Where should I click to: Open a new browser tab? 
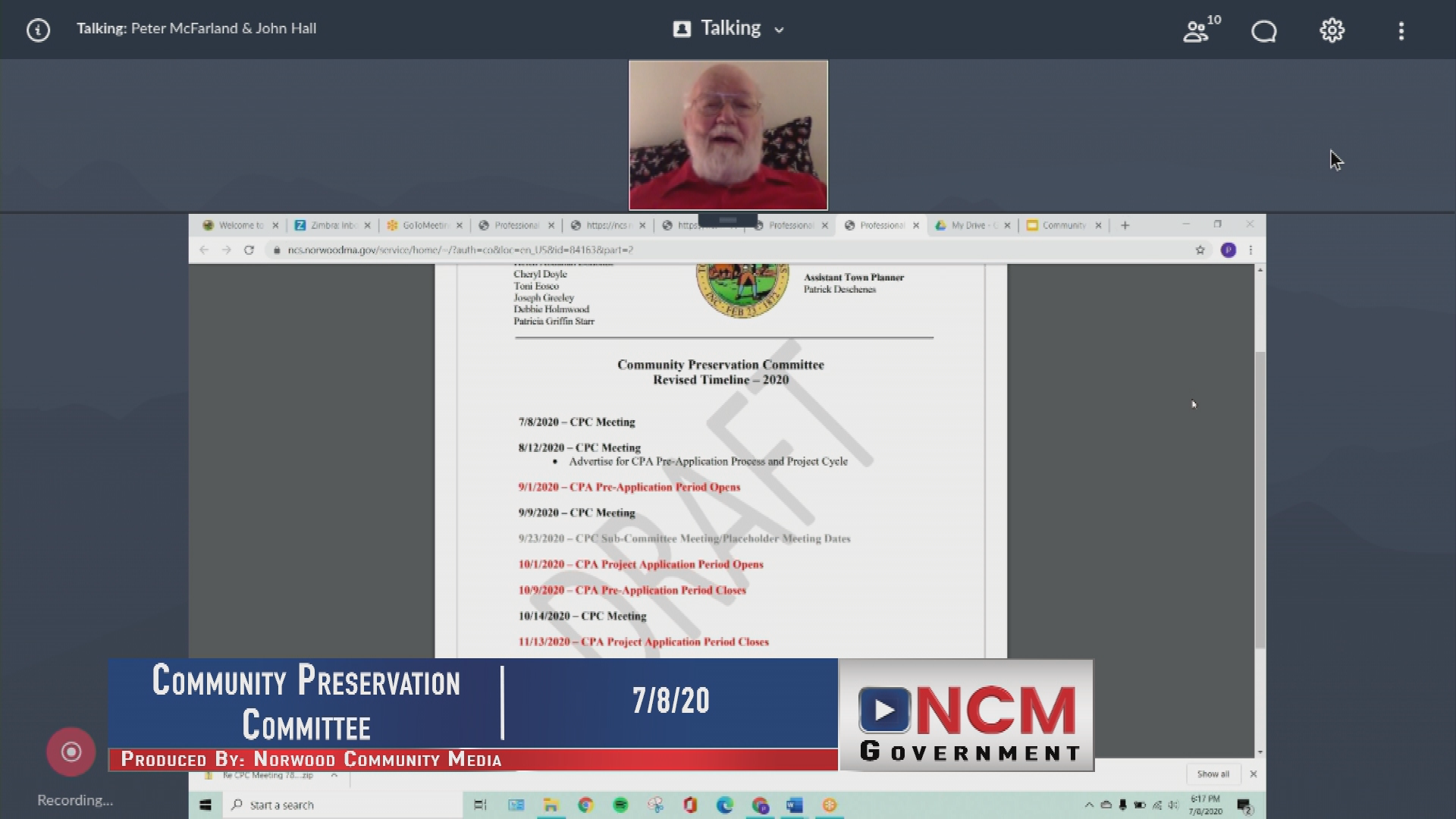click(1125, 225)
